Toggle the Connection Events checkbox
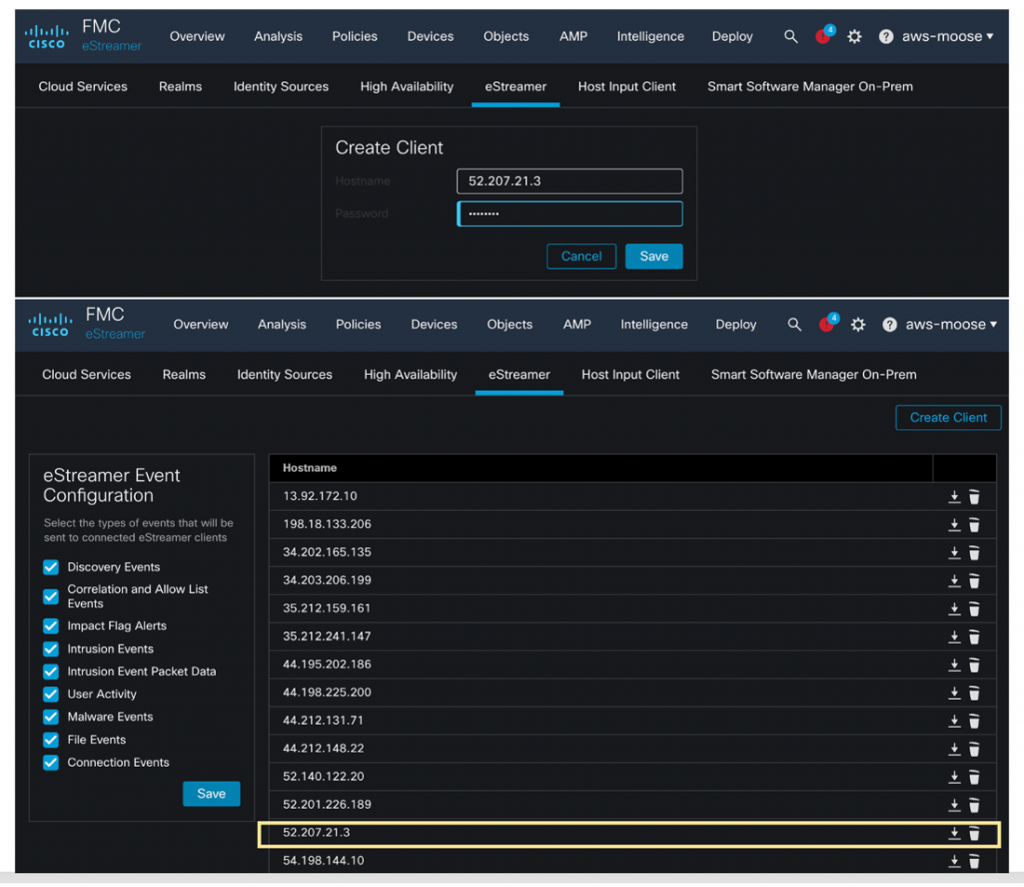The width and height of the screenshot is (1024, 887). (x=51, y=763)
